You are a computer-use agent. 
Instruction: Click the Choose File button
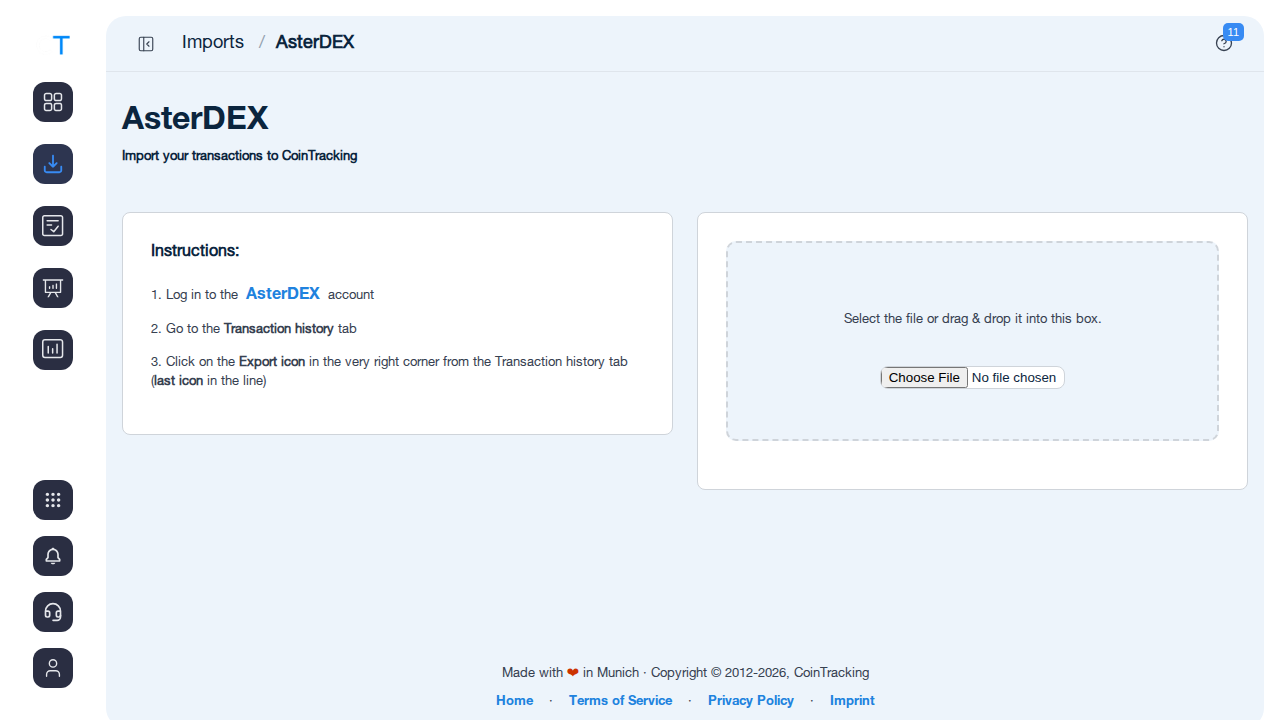tap(924, 377)
